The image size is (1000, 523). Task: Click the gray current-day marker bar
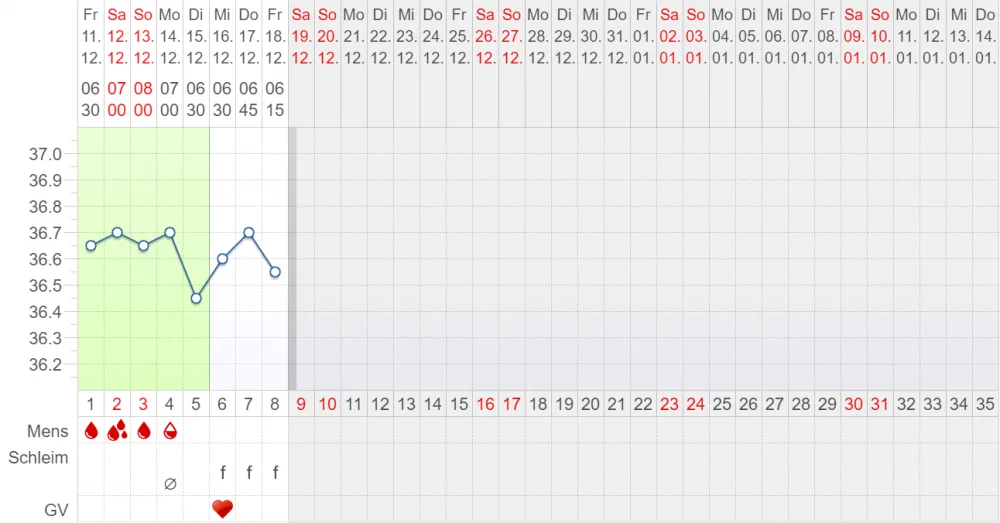[x=292, y=259]
